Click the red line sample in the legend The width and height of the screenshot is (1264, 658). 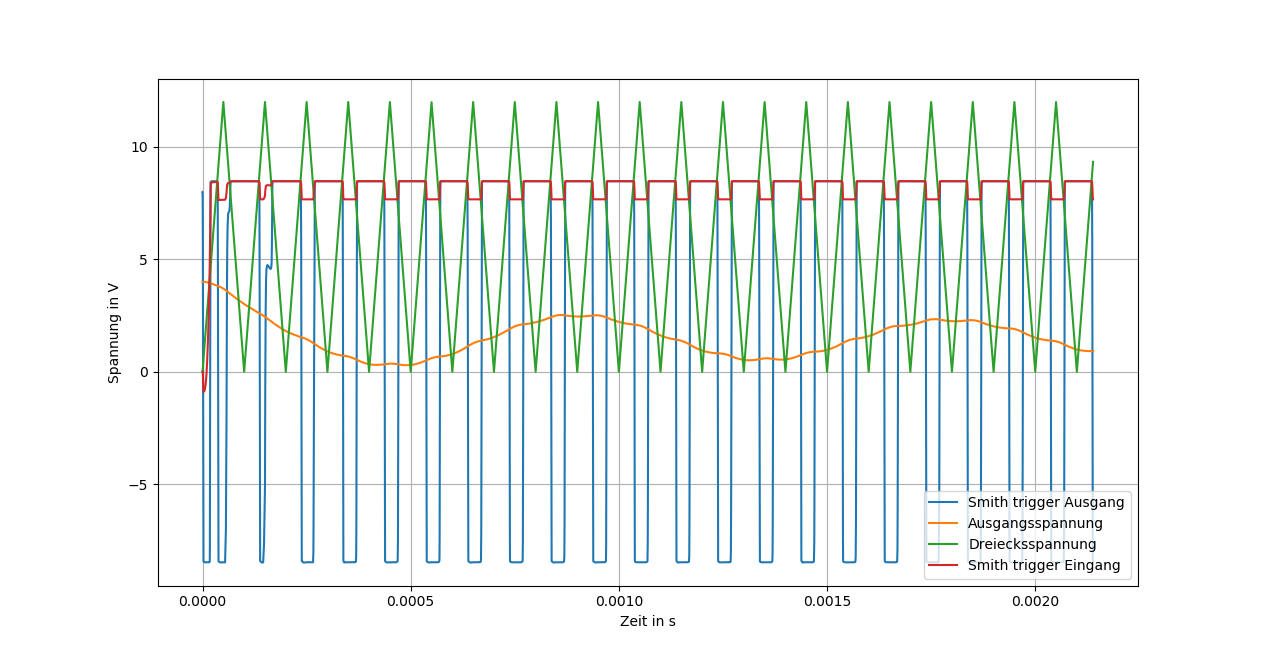(x=944, y=565)
